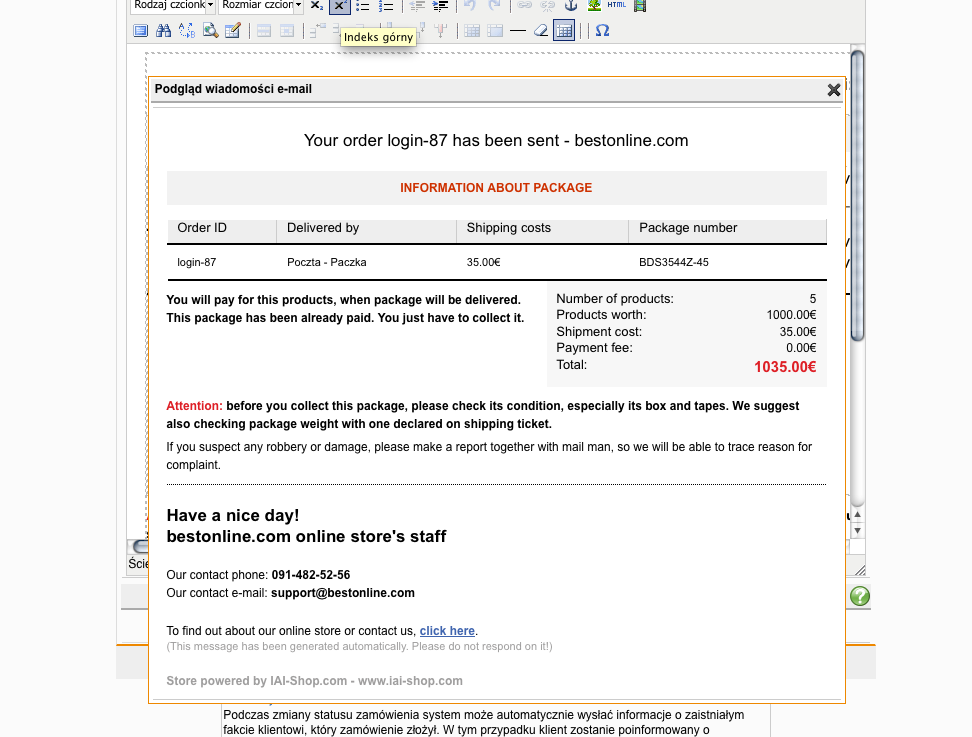Click 'Products worth:' value 1000.00€
972x737 pixels.
coord(791,315)
